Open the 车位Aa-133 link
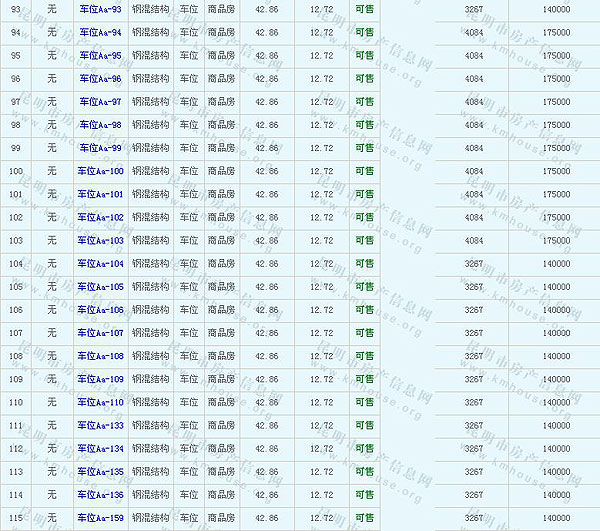The width and height of the screenshot is (600, 531). pyautogui.click(x=101, y=425)
